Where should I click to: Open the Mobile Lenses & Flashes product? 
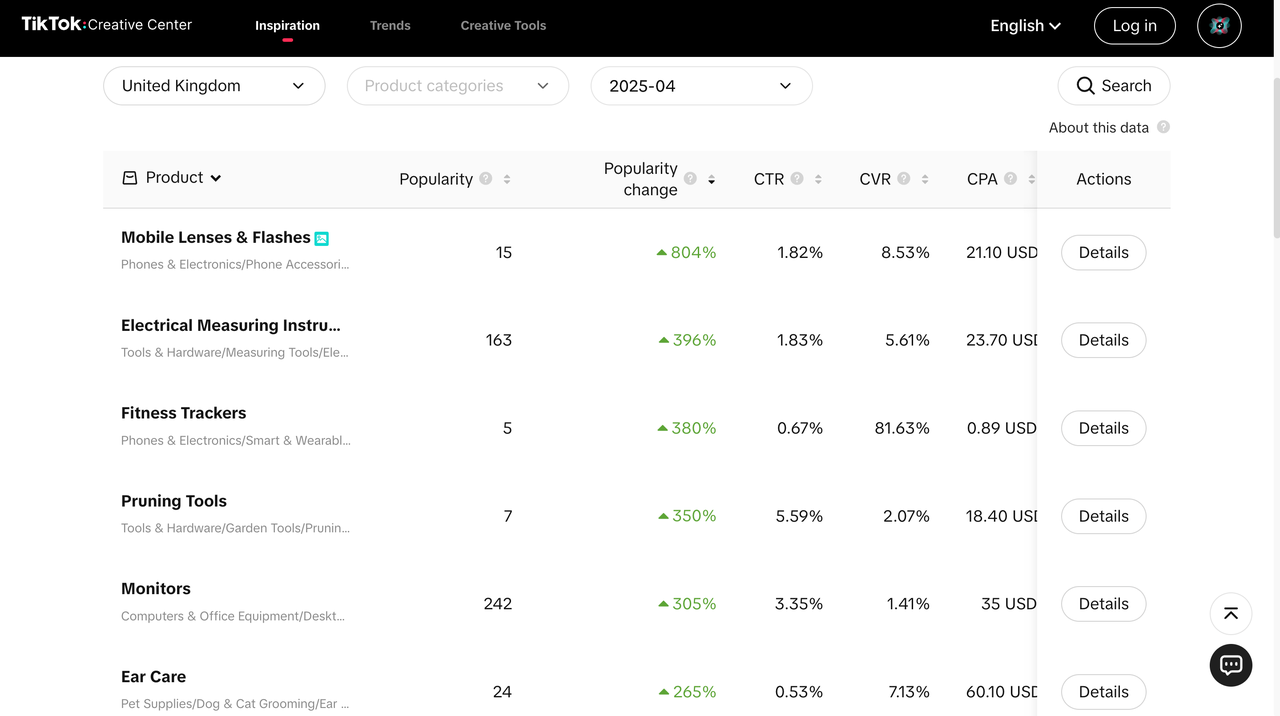click(x=215, y=237)
